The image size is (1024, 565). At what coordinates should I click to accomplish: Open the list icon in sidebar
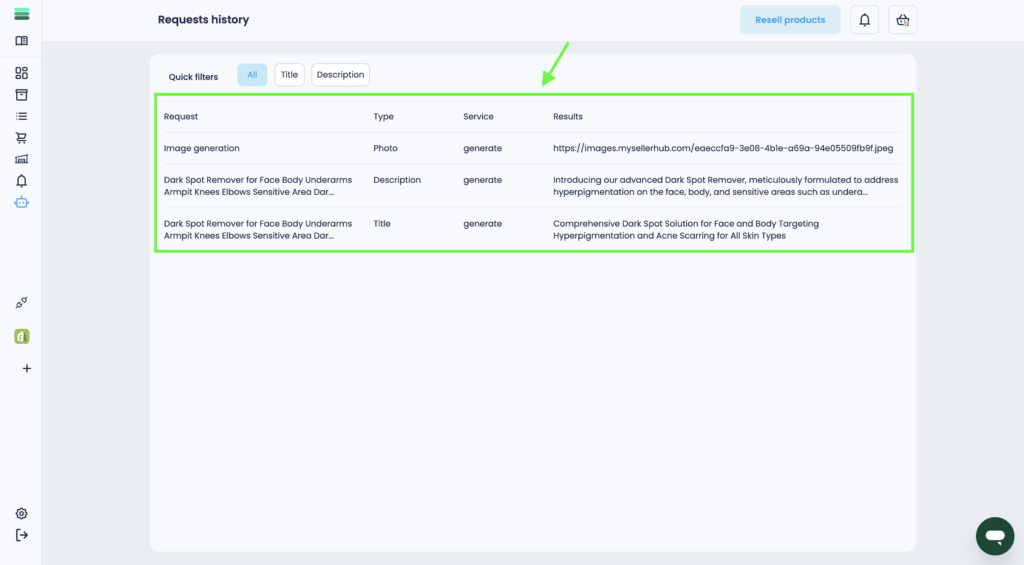(21, 116)
